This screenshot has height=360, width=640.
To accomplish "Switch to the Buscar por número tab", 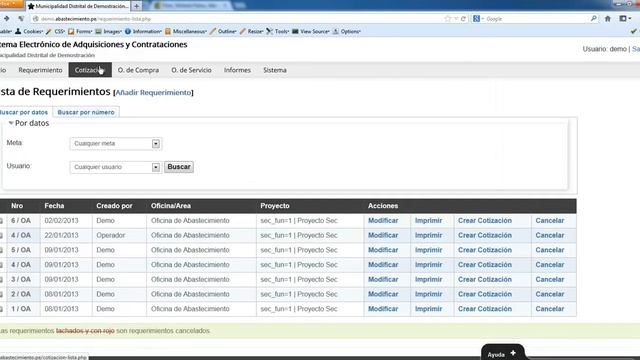I will tap(86, 112).
